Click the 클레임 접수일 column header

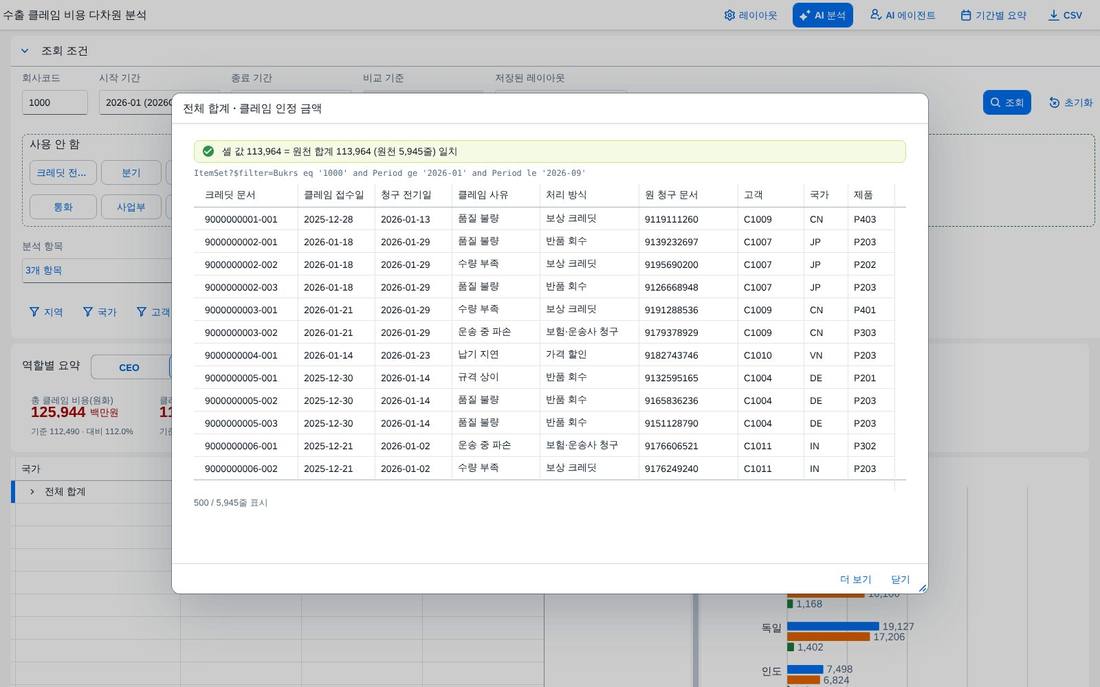[334, 195]
